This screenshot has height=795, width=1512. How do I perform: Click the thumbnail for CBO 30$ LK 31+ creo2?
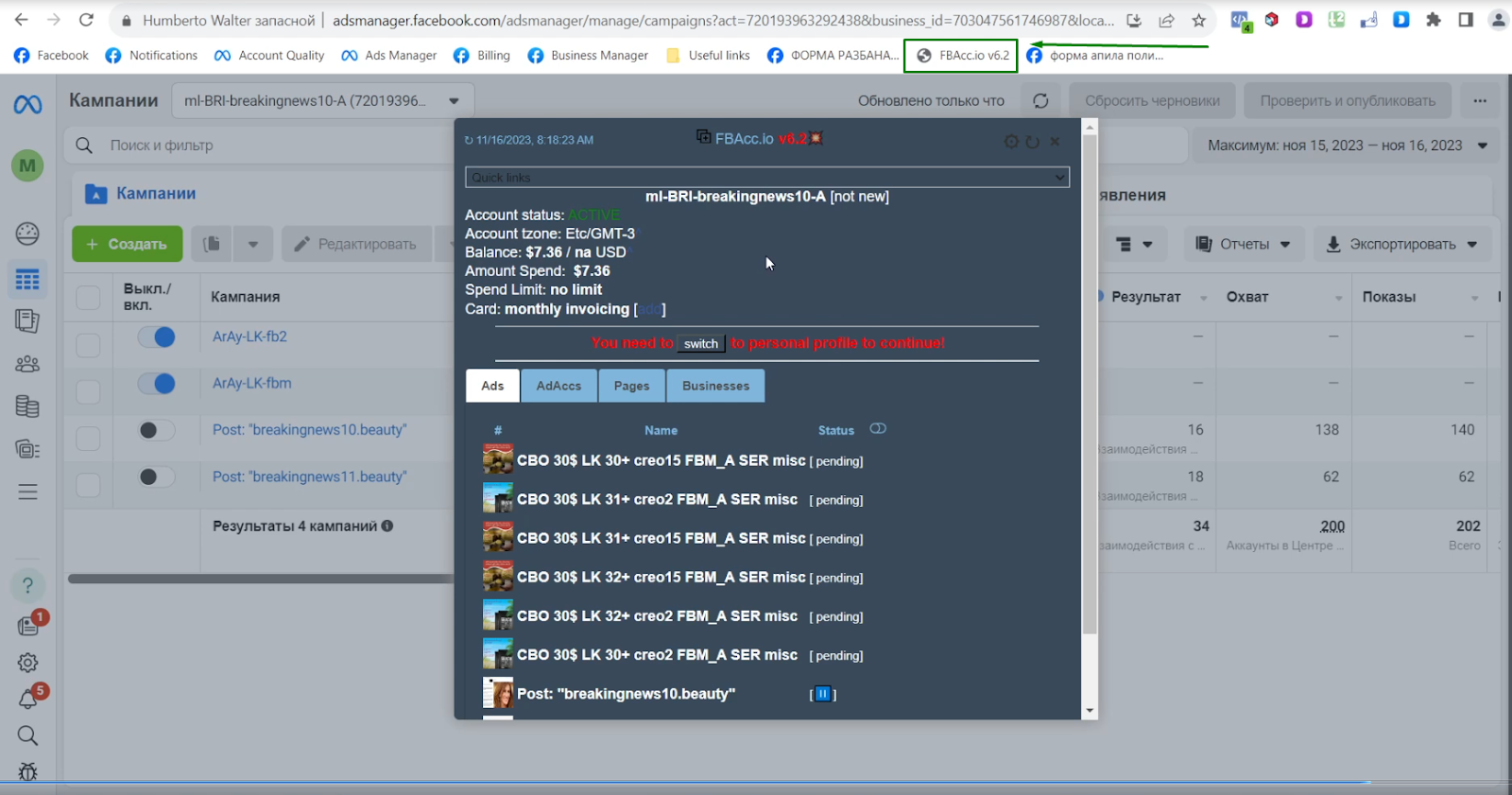[x=498, y=498]
